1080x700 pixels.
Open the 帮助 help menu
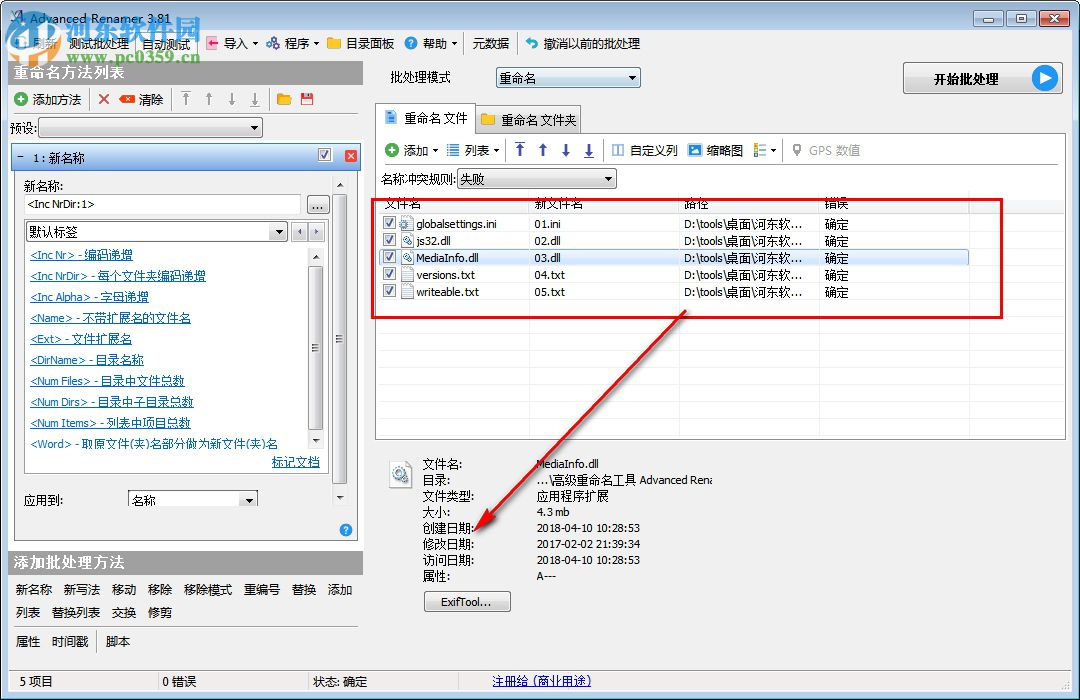point(432,43)
